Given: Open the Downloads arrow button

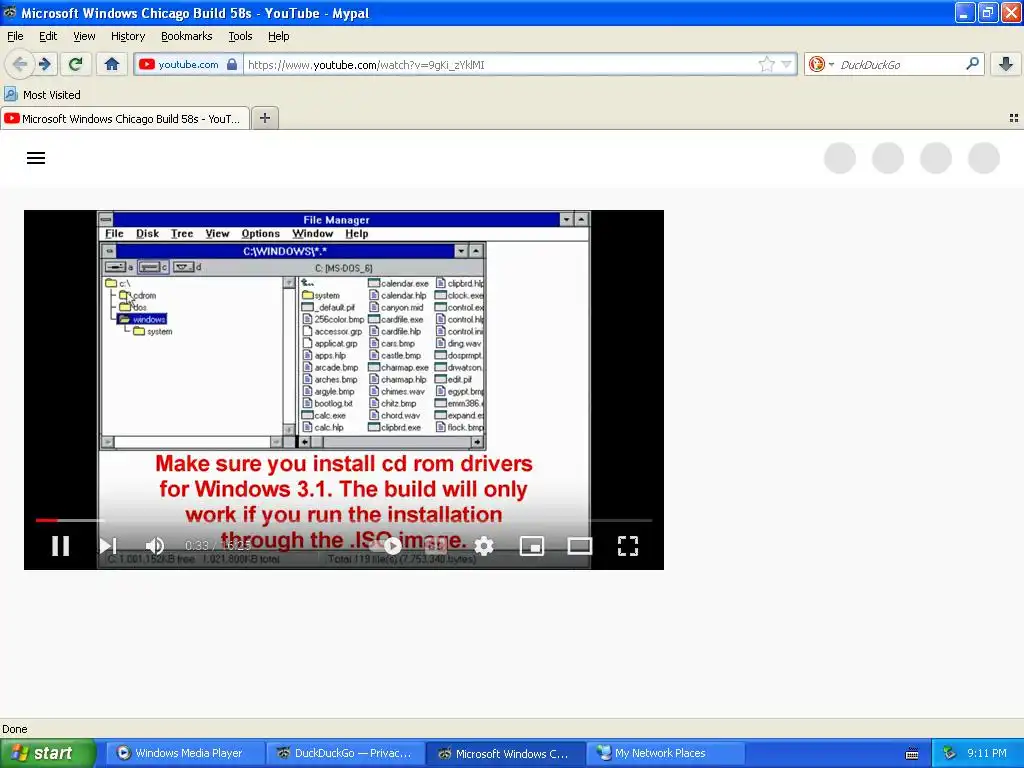Looking at the screenshot, I should 1006,64.
